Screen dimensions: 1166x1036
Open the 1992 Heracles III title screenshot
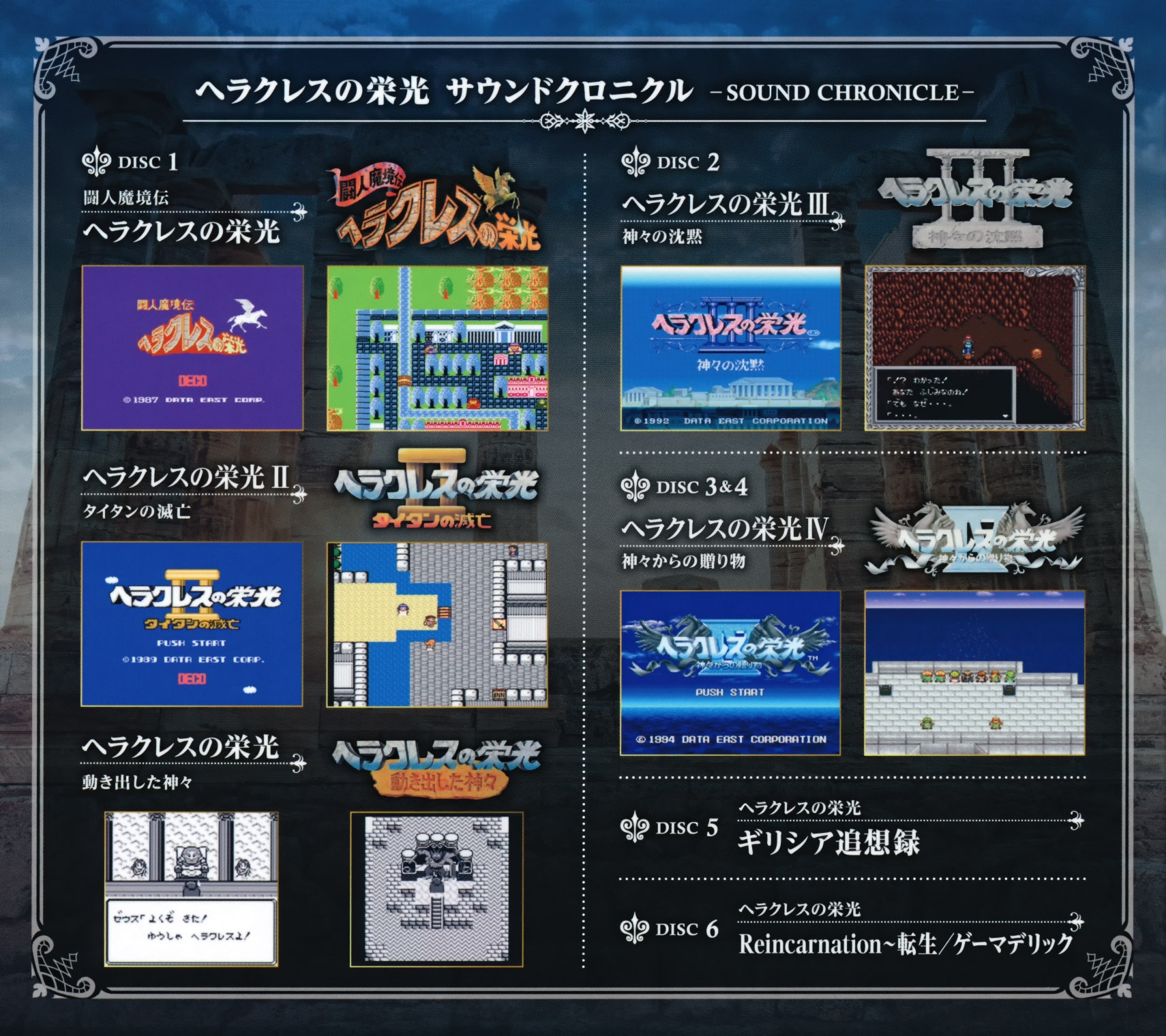[x=730, y=348]
